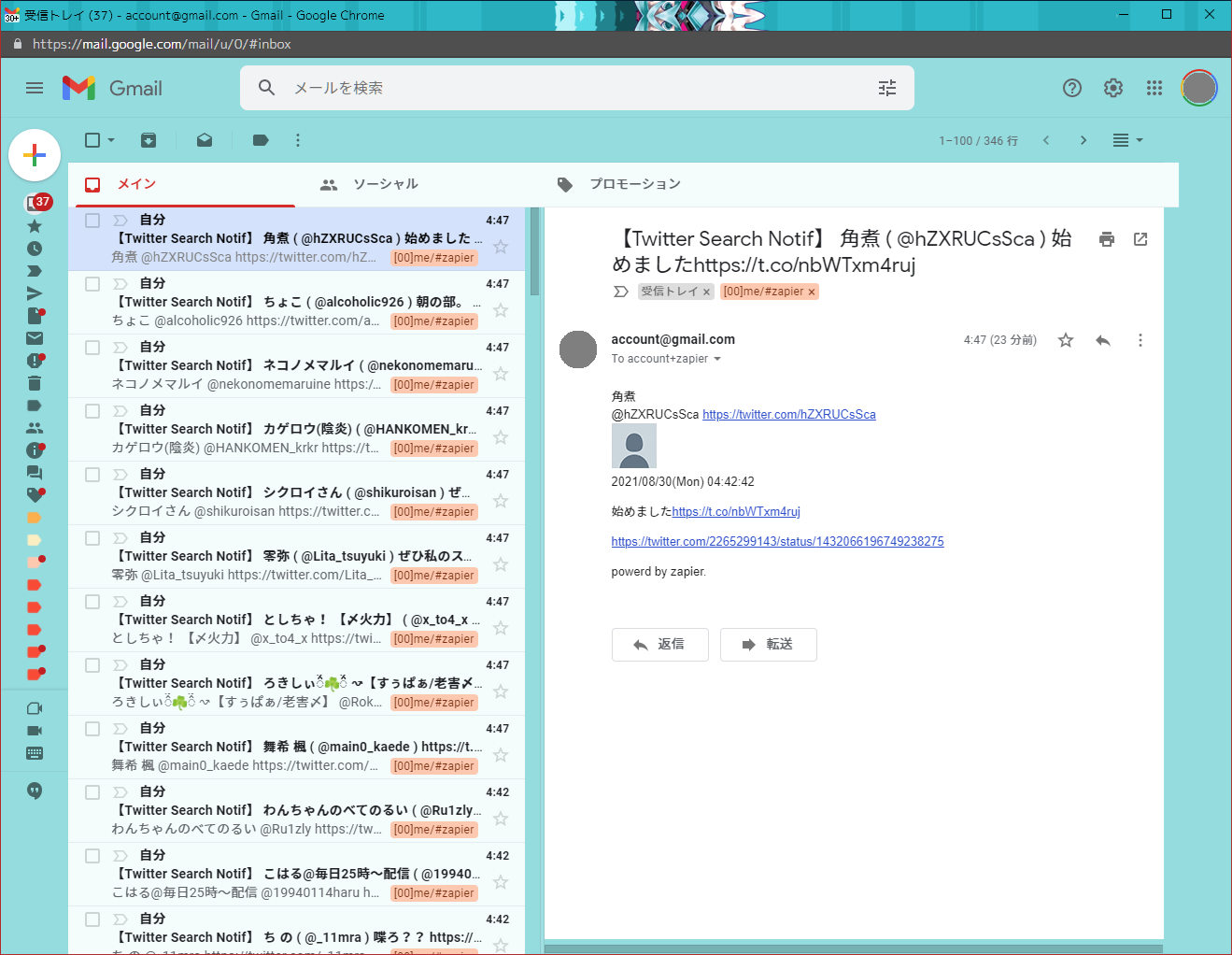Open the Important folder in sidebar
The height and width of the screenshot is (955, 1232).
[35, 271]
